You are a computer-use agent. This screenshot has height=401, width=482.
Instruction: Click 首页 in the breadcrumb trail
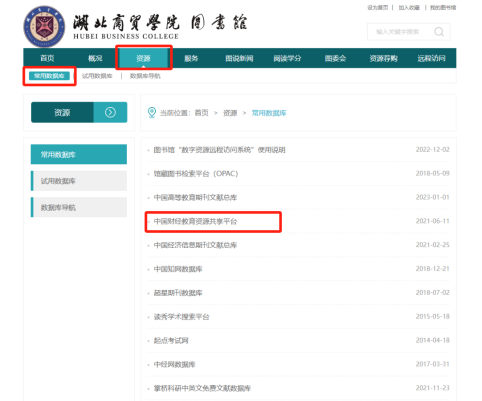click(x=202, y=113)
